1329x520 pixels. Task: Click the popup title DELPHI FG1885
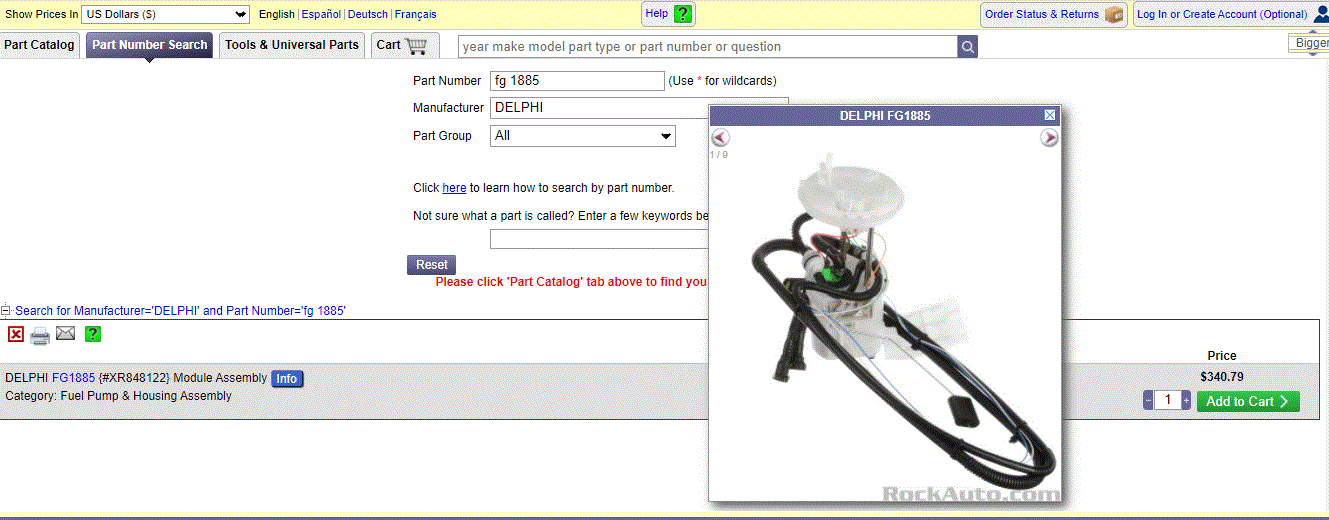click(x=885, y=116)
